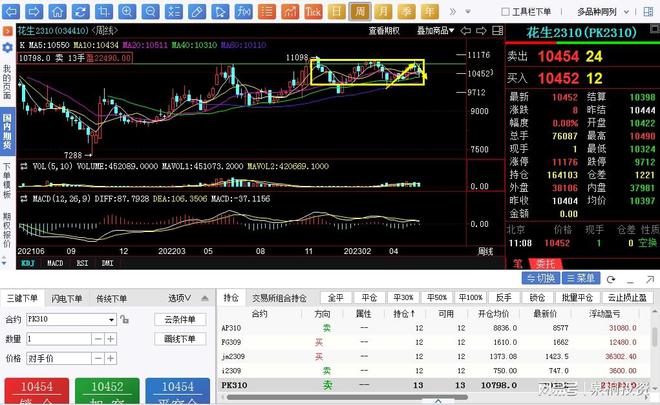Click the window layout icon at top right
The width and height of the screenshot is (660, 405).
pyautogui.click(x=649, y=12)
